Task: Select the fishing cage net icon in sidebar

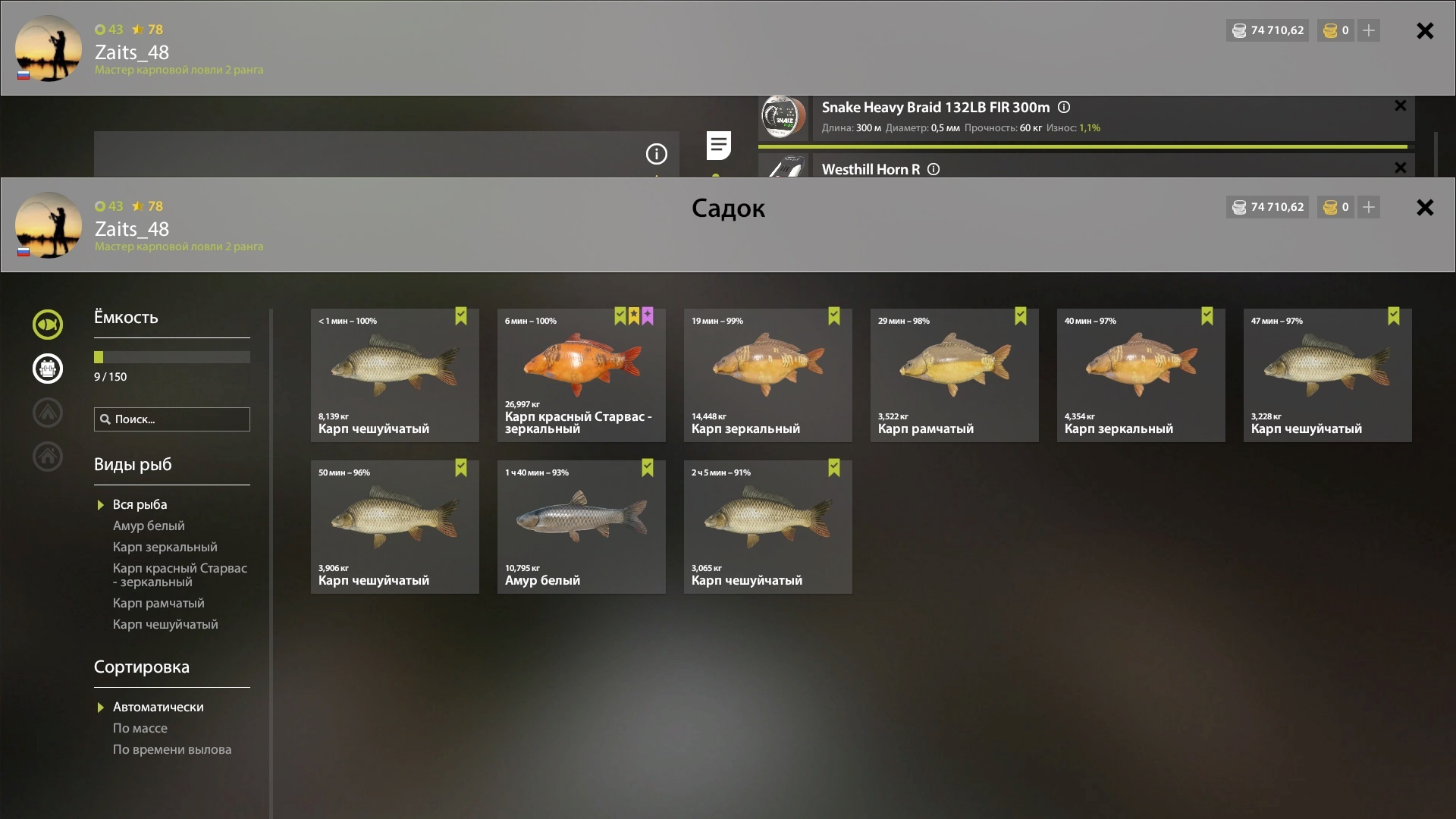Action: pos(48,369)
